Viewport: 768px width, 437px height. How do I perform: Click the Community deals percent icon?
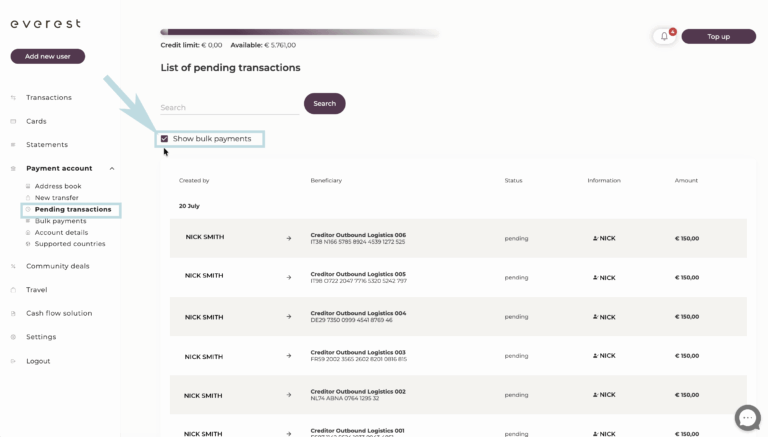point(13,266)
